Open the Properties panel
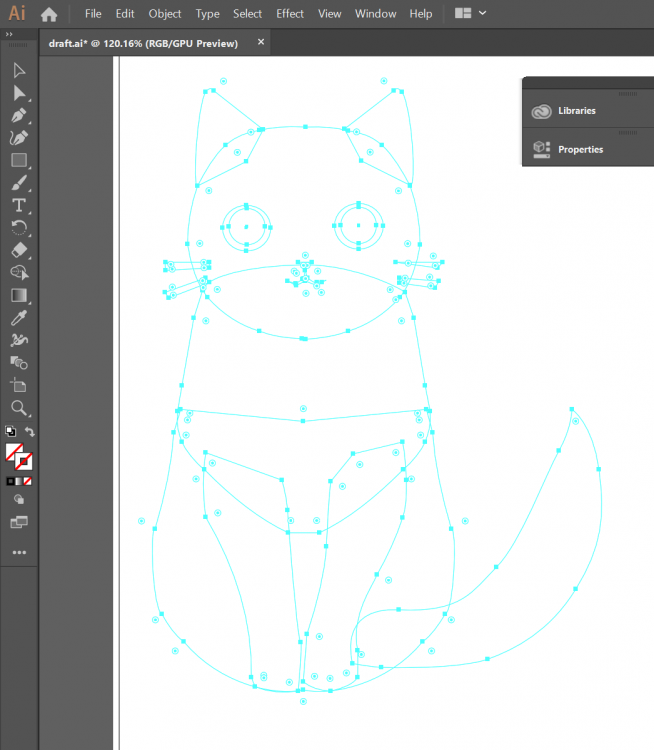Screen dimensions: 654x750 coord(580,149)
